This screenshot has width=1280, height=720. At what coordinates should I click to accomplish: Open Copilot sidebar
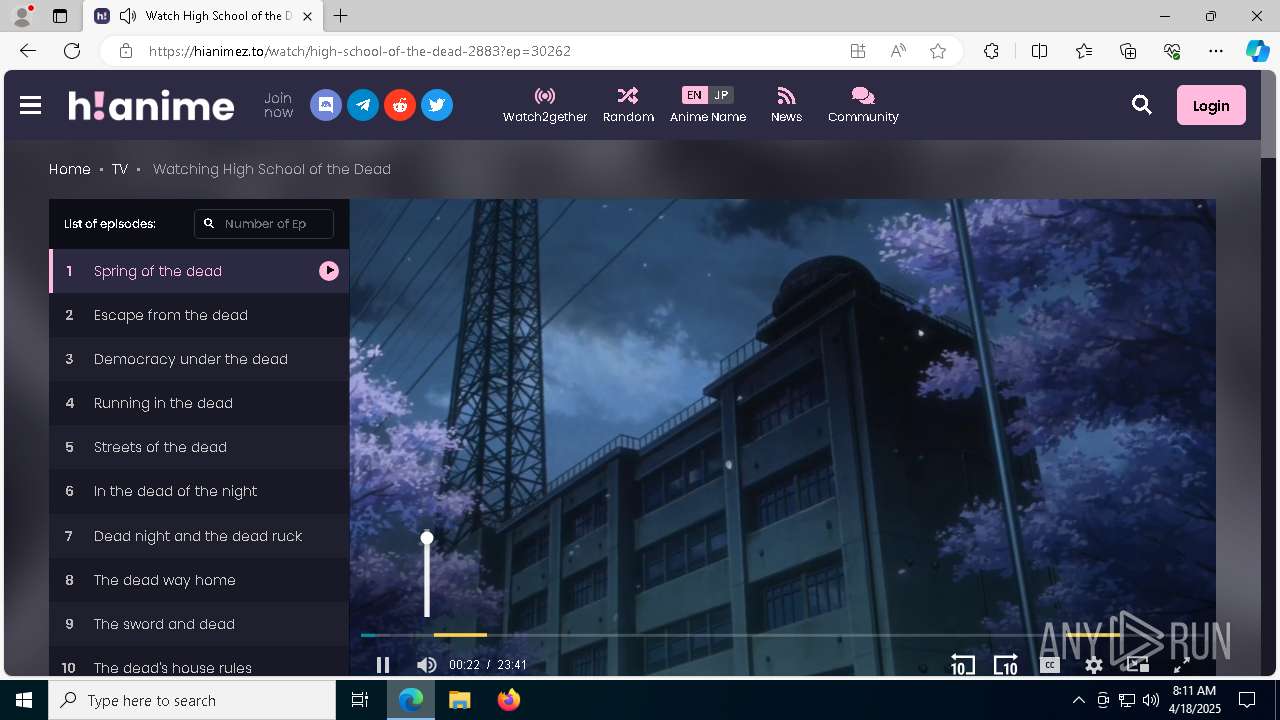point(1257,51)
